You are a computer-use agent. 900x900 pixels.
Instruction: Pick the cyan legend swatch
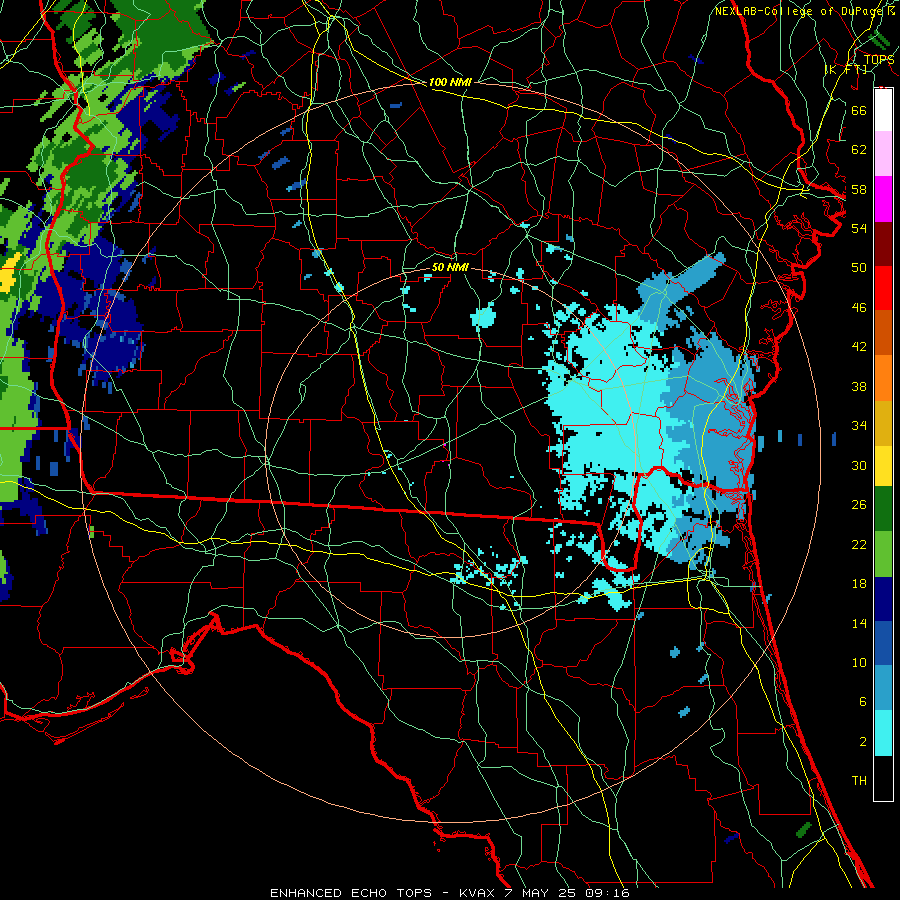pos(883,733)
